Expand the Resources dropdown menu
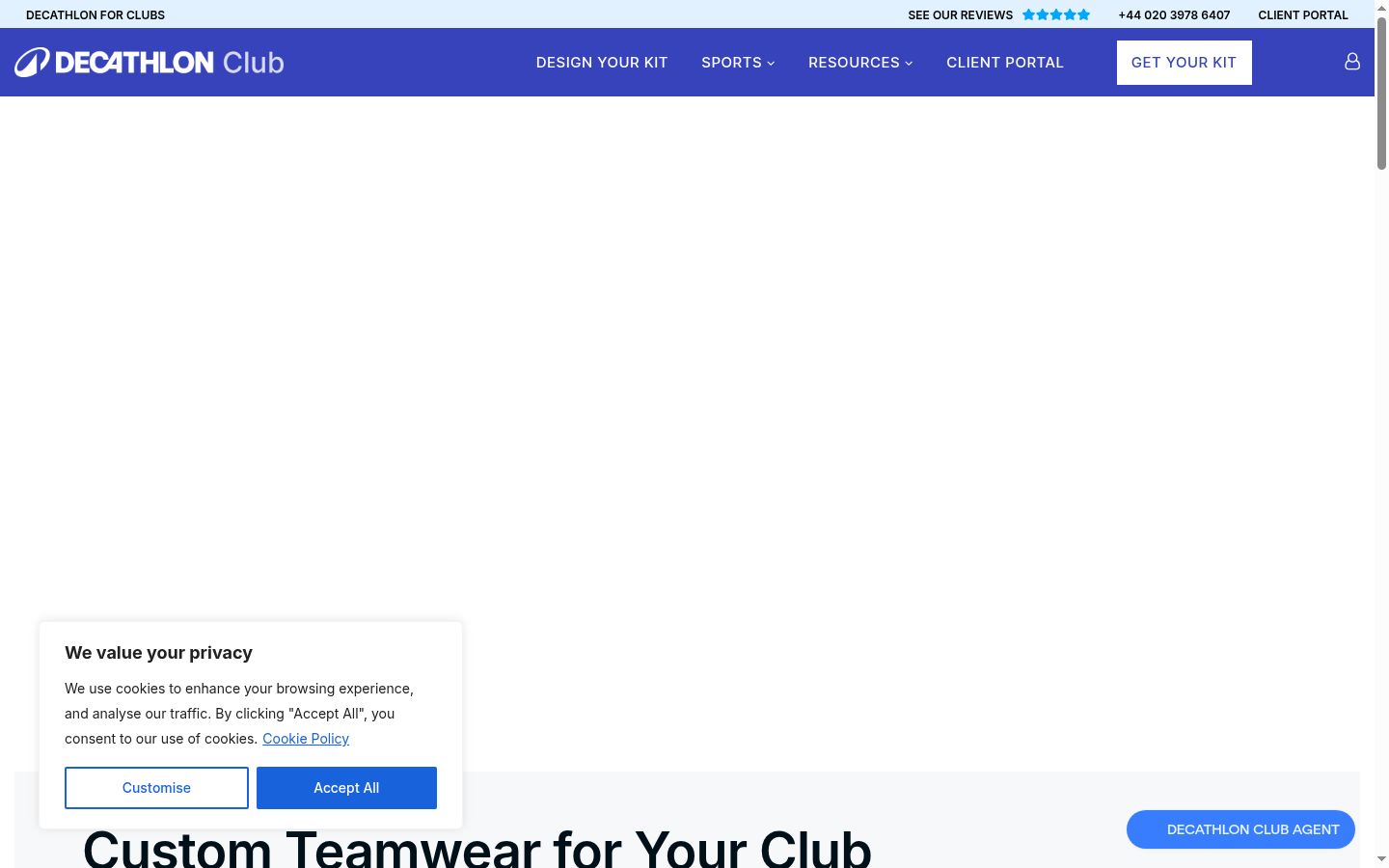The height and width of the screenshot is (868, 1389). (x=860, y=63)
